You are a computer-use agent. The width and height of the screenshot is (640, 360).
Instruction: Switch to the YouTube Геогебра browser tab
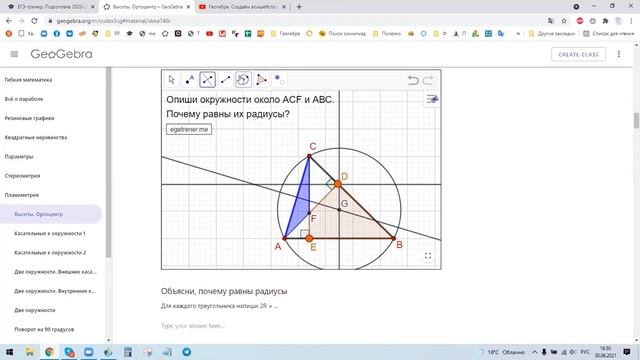point(242,7)
